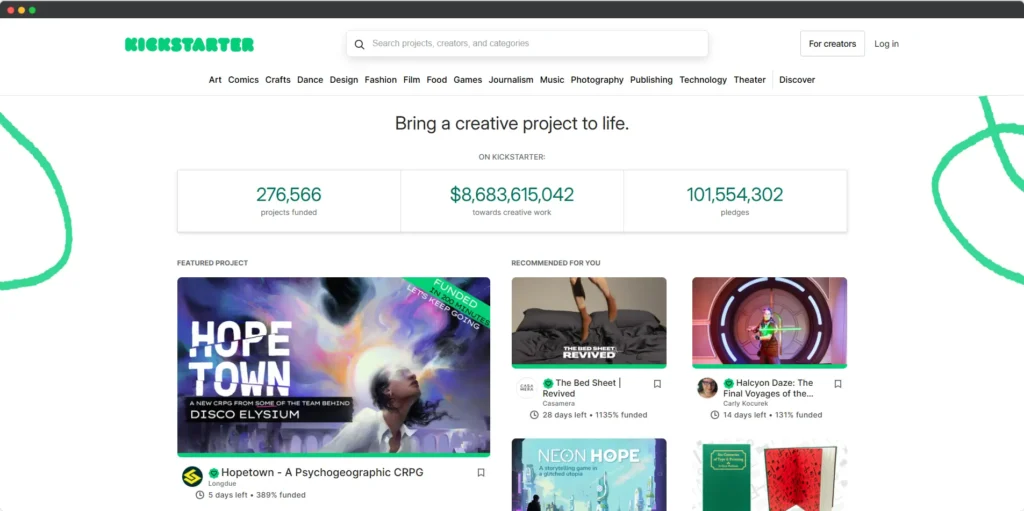Click 'Bring a creative project to life.' headline

pos(512,124)
